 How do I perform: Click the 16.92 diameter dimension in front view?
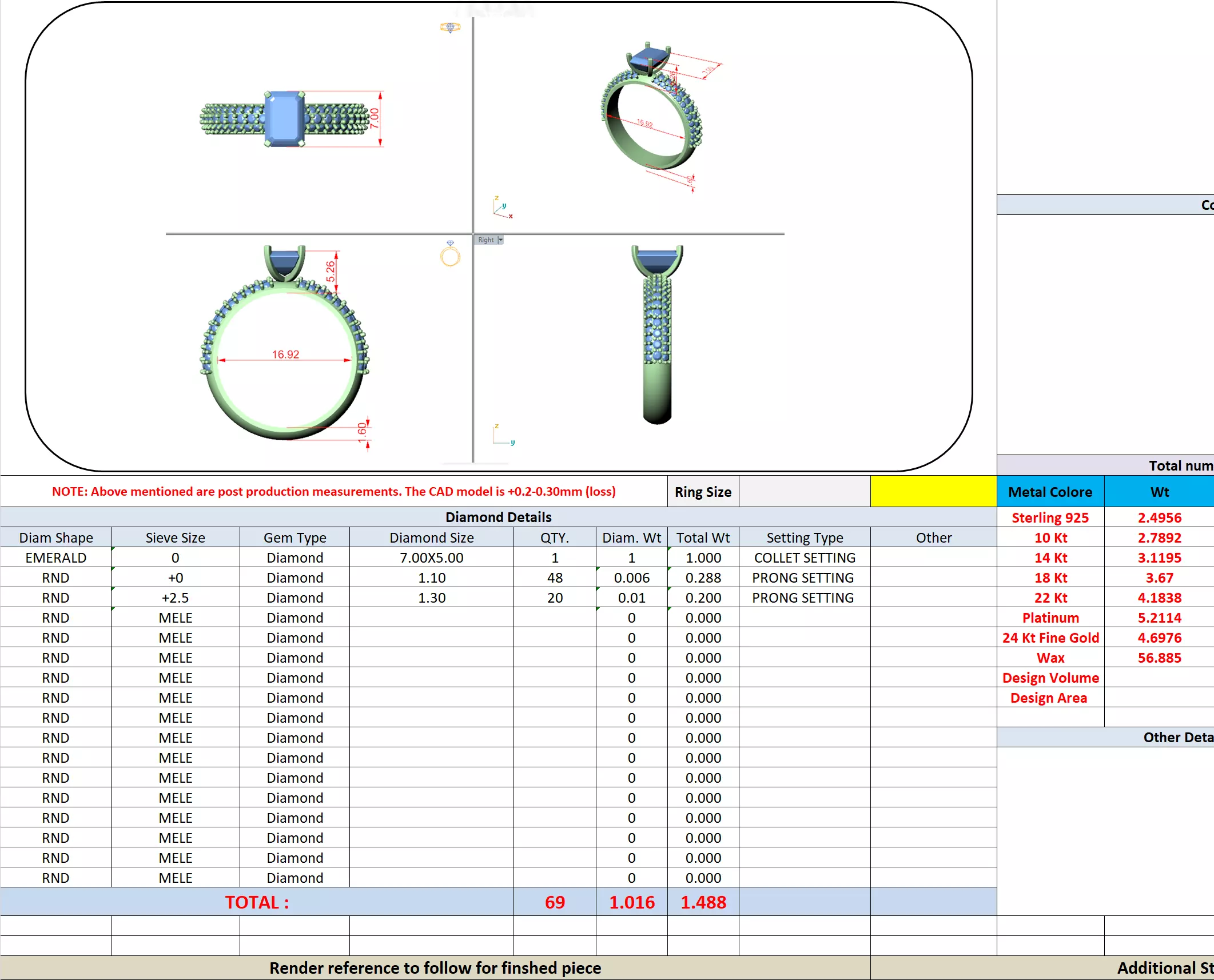[x=285, y=354]
